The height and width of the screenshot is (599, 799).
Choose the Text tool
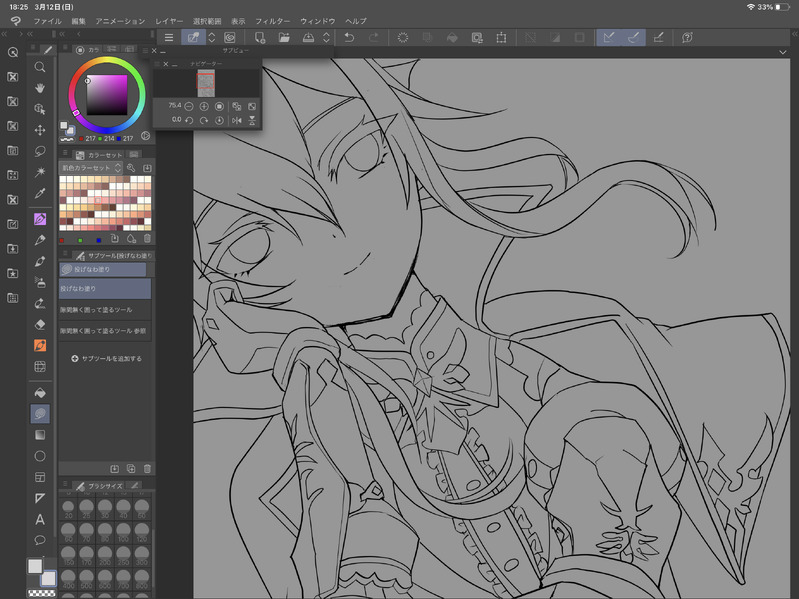pyautogui.click(x=40, y=519)
